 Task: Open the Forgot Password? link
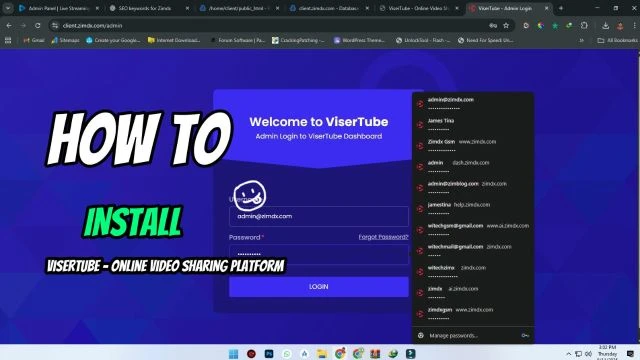(x=383, y=237)
